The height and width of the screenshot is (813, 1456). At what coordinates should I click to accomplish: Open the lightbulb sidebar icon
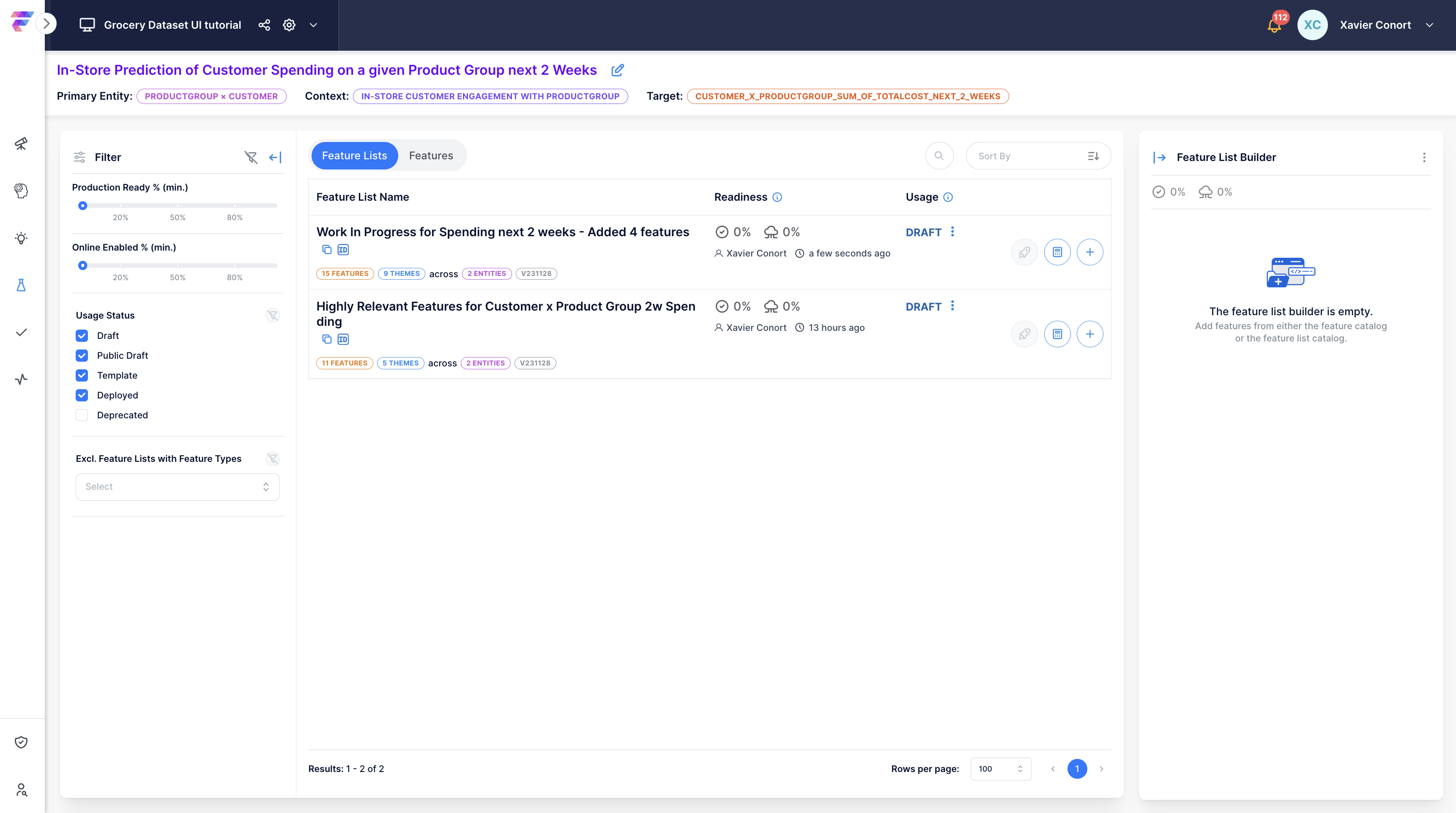pos(21,238)
